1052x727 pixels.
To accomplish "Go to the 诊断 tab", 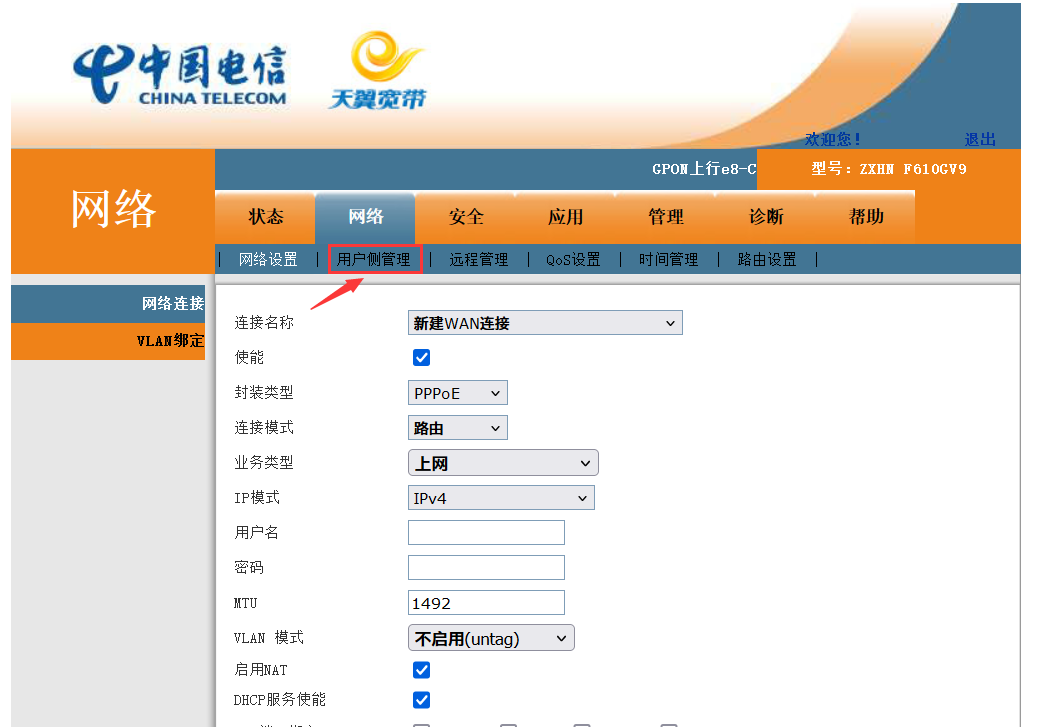I will pos(766,217).
